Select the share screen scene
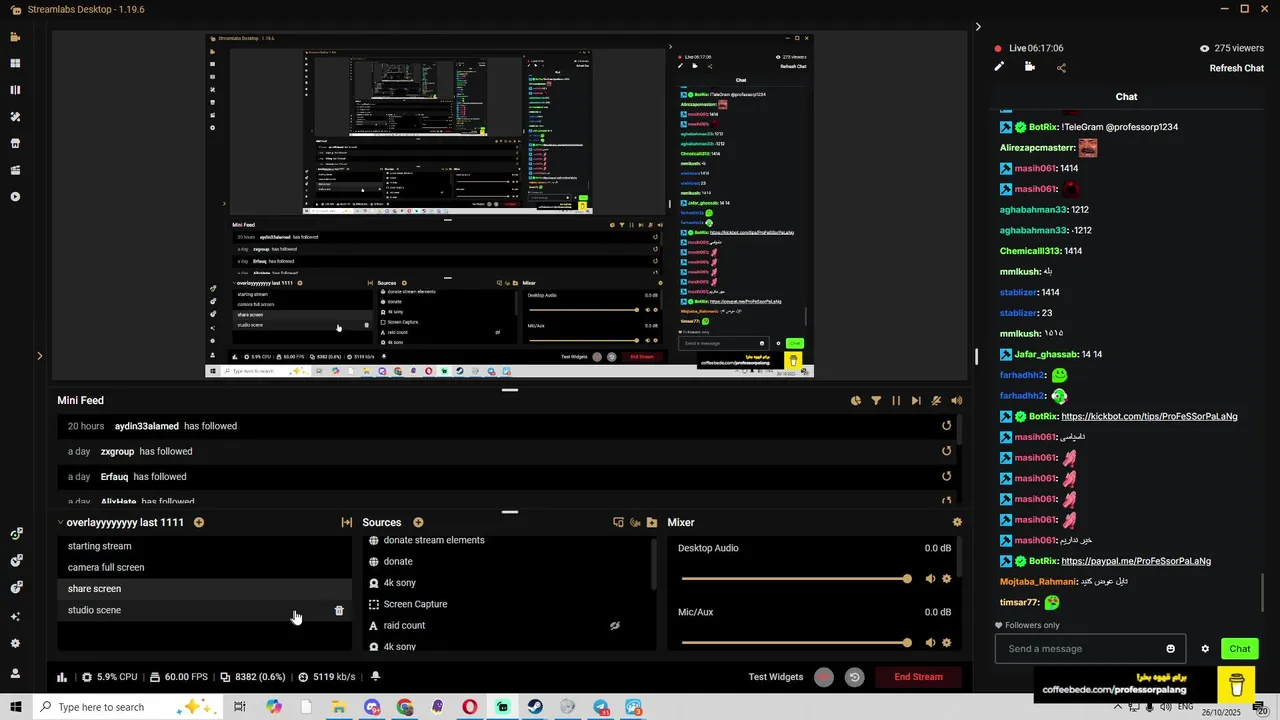Screen dimensions: 1280x720 [204, 589]
